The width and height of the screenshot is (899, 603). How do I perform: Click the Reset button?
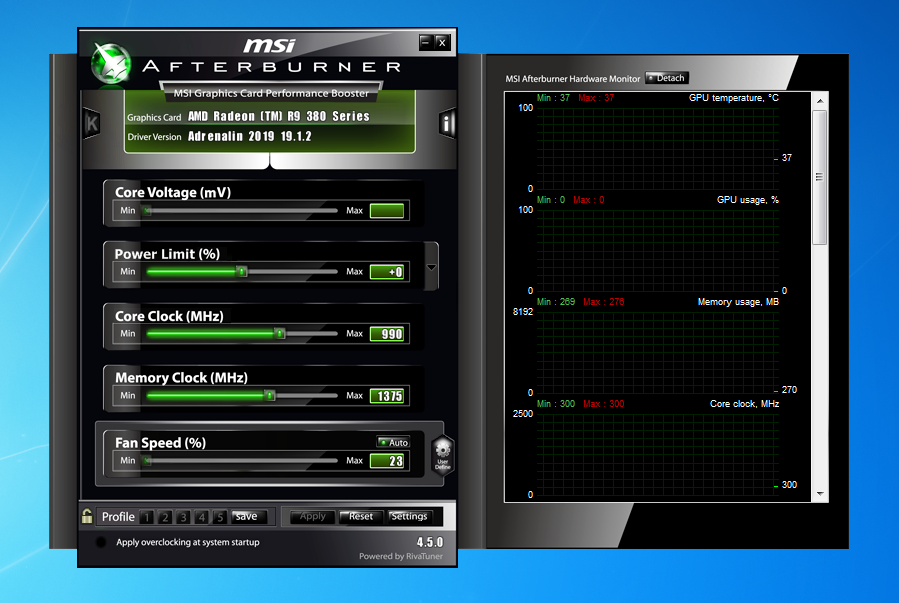(x=361, y=516)
